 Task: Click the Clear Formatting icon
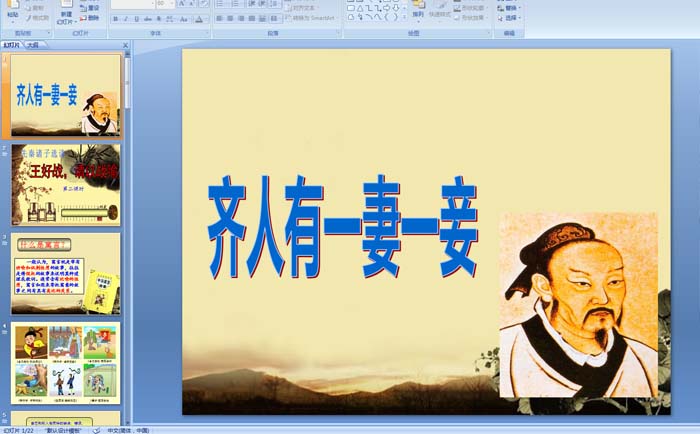tap(204, 4)
